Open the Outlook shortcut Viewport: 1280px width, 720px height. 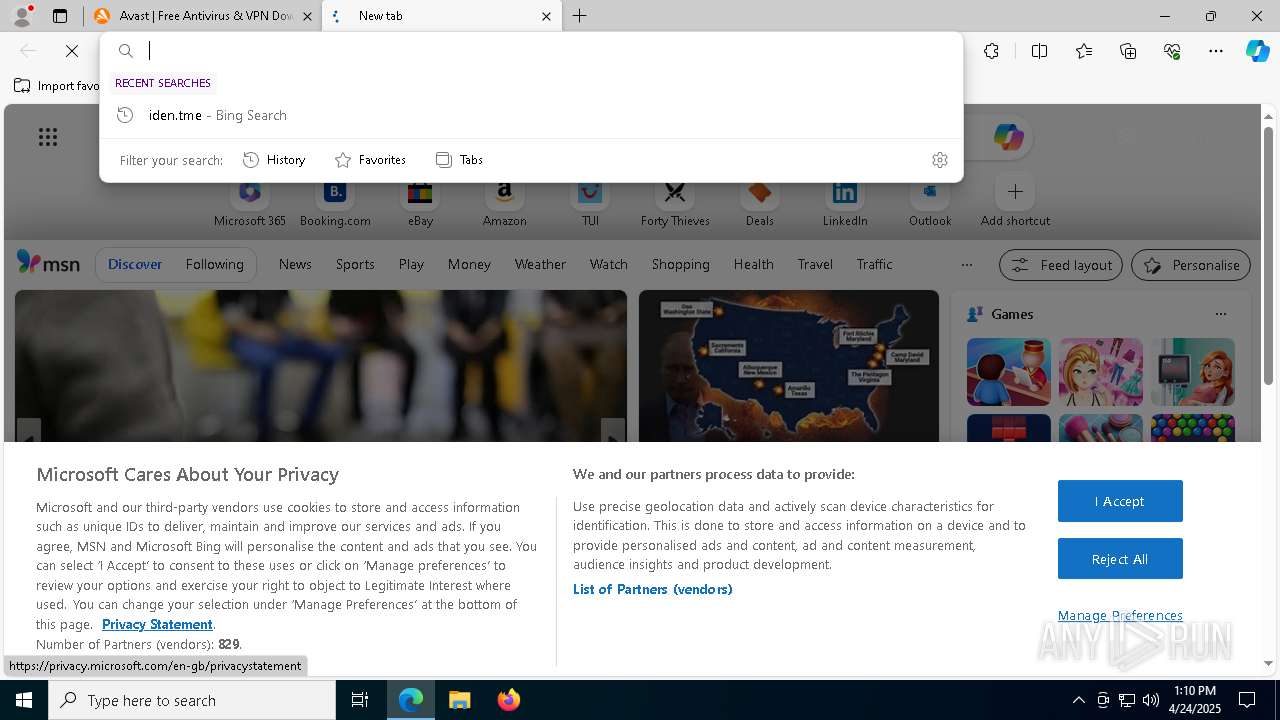coord(930,203)
